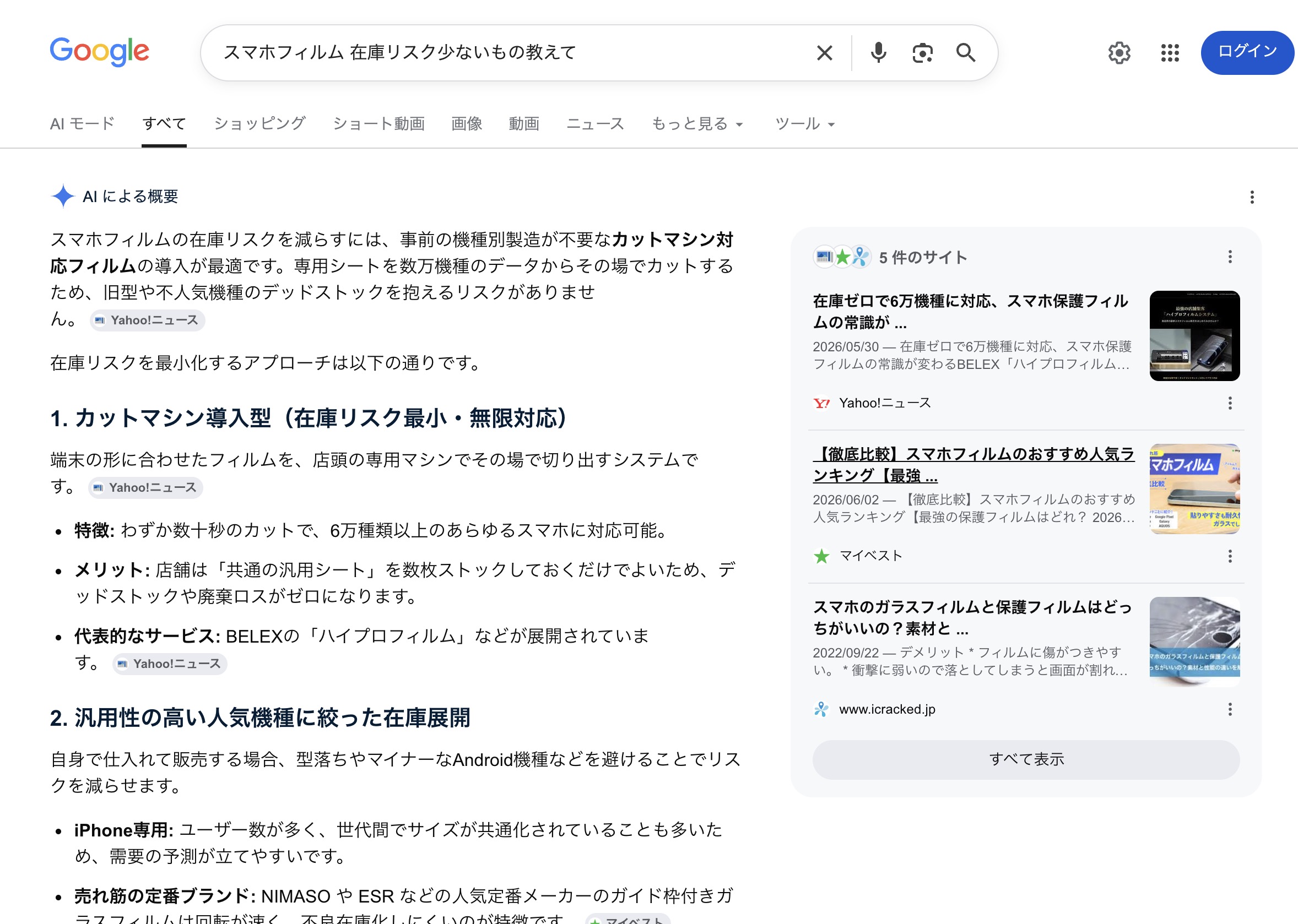The width and height of the screenshot is (1298, 924).
Task: Click the AI による概要 sparkle icon
Action: [x=63, y=196]
